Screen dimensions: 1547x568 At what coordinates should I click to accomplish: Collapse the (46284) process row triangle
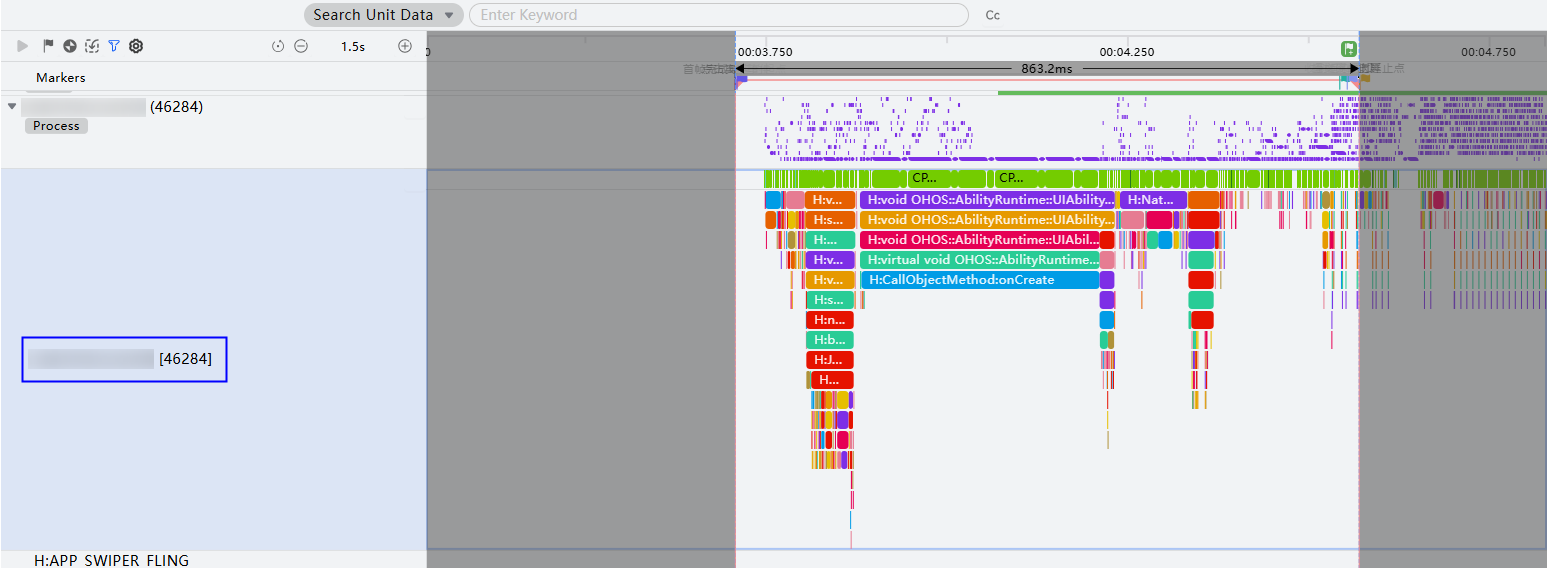pos(12,106)
